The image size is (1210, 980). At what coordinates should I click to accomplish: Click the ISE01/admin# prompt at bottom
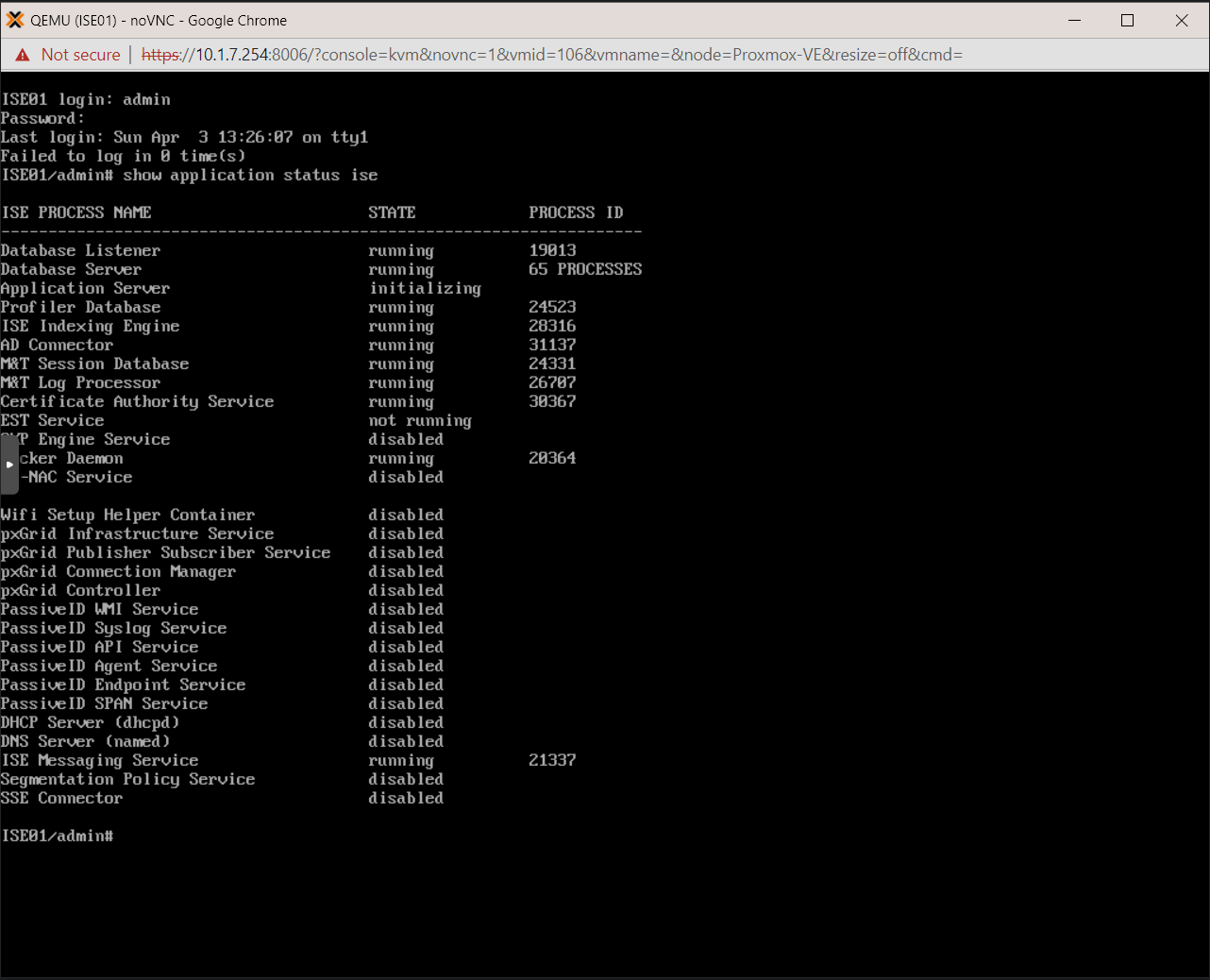(57, 836)
